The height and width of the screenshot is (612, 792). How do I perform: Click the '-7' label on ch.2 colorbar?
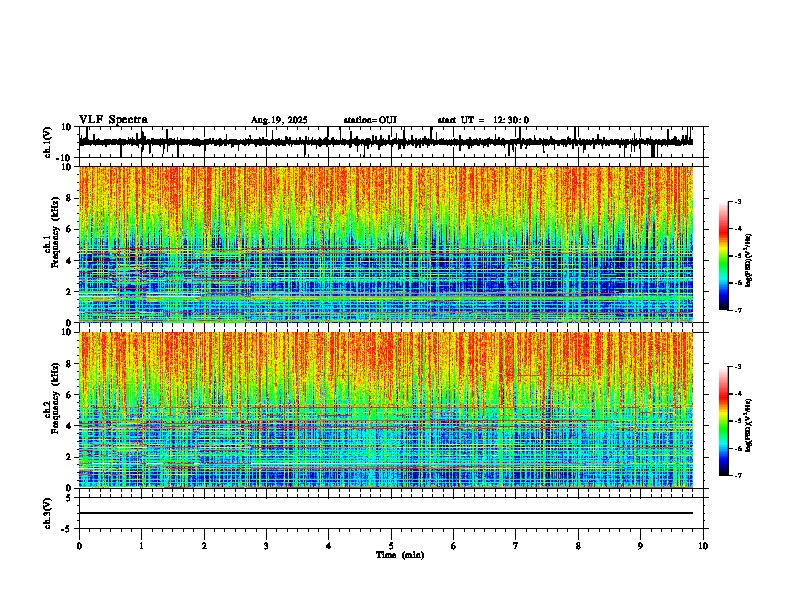[738, 476]
